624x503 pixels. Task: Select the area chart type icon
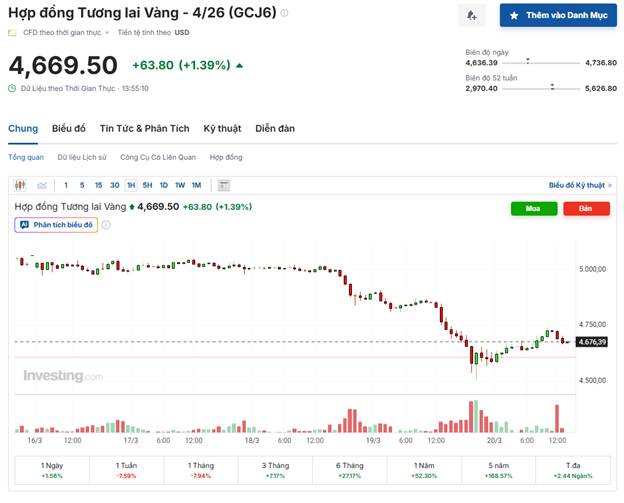(42, 185)
